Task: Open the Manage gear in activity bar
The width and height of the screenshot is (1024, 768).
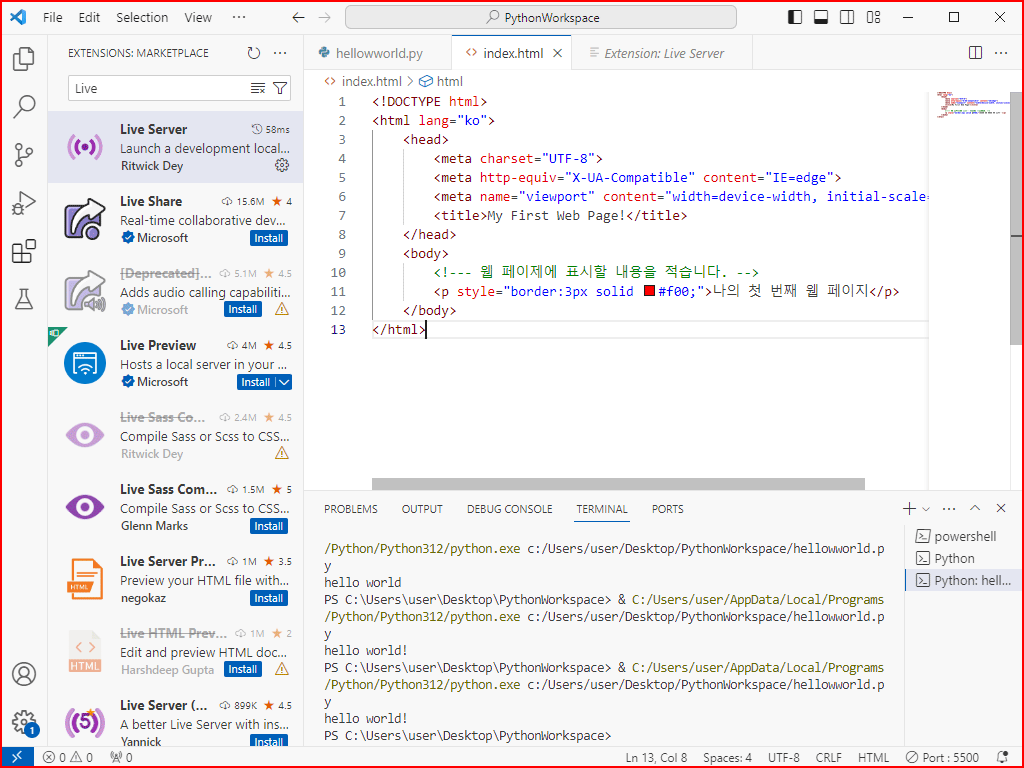Action: tap(24, 722)
